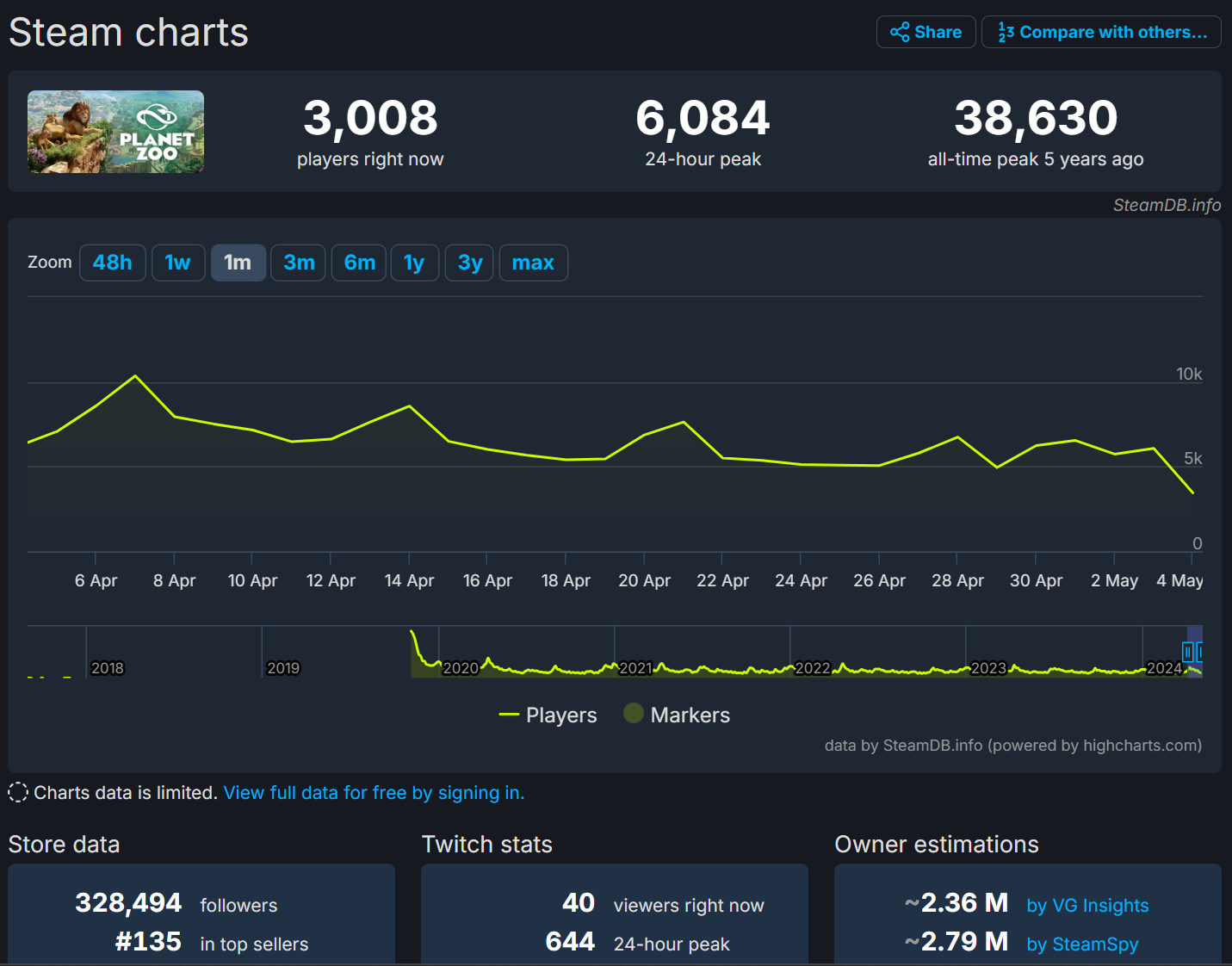Click Compare with others button
Screen dimensions: 1232x966
1101,32
